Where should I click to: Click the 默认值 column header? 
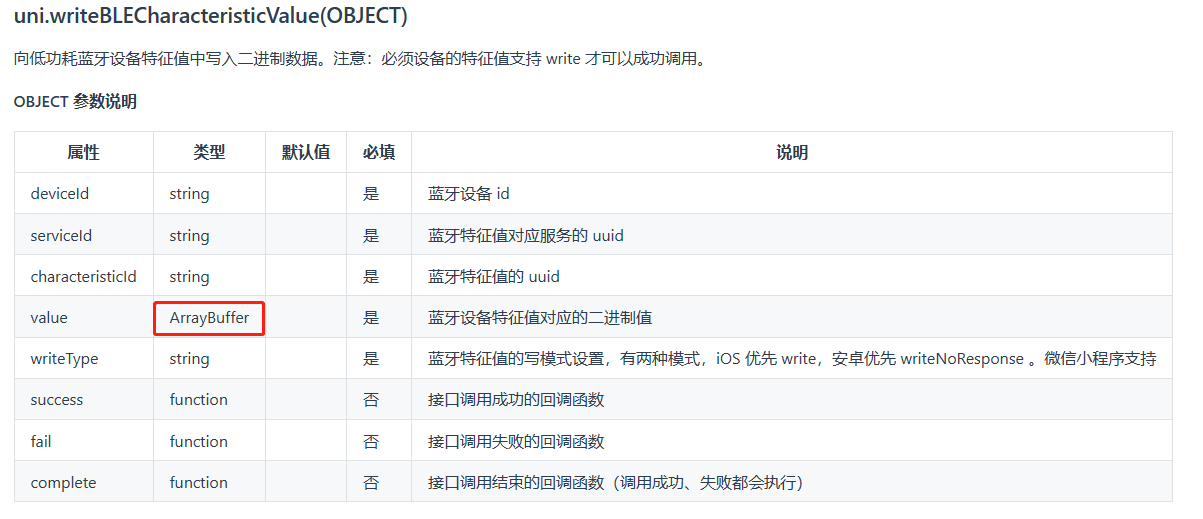306,152
